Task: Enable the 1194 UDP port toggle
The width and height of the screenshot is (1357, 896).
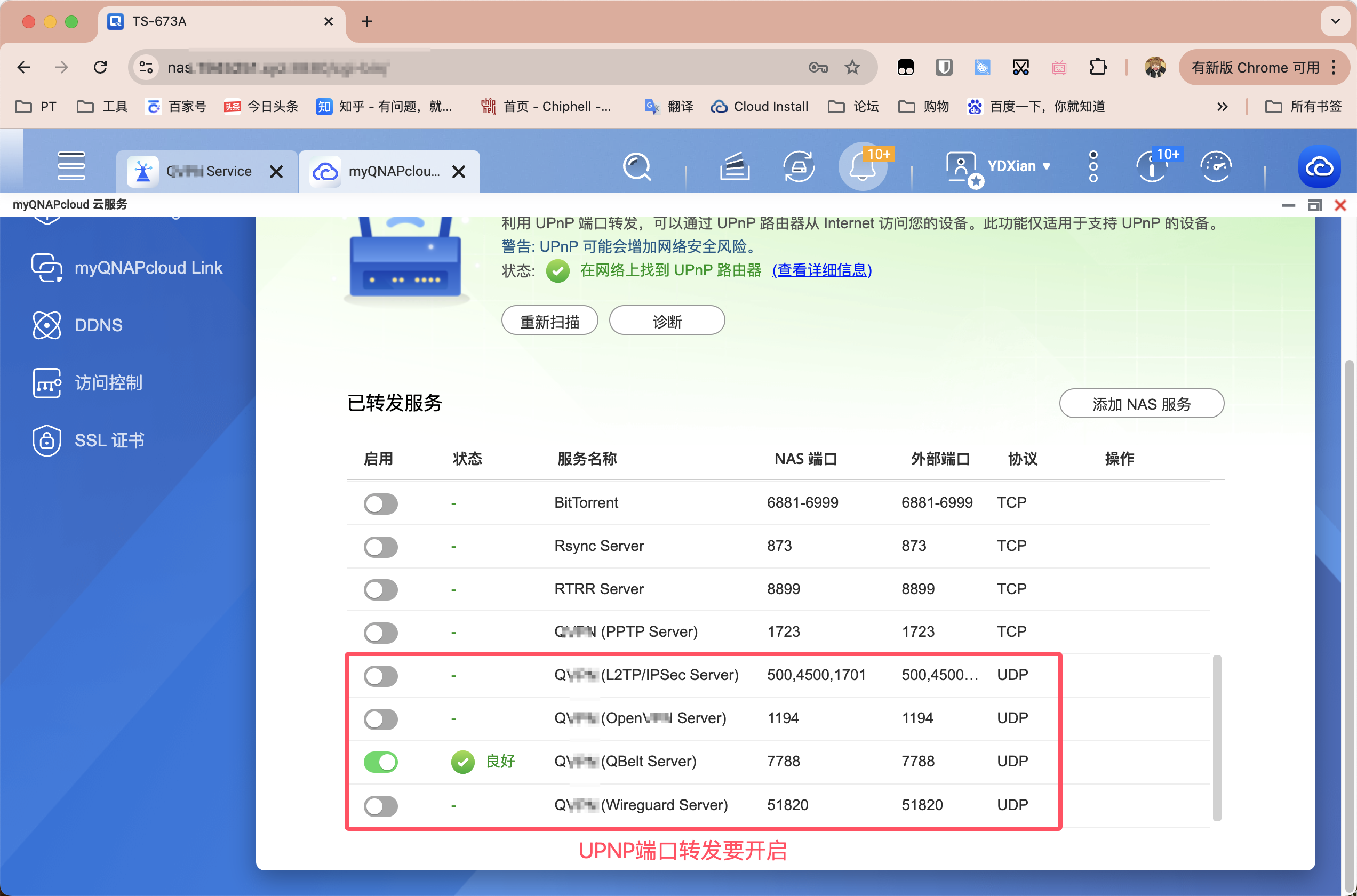Action: pos(381,719)
